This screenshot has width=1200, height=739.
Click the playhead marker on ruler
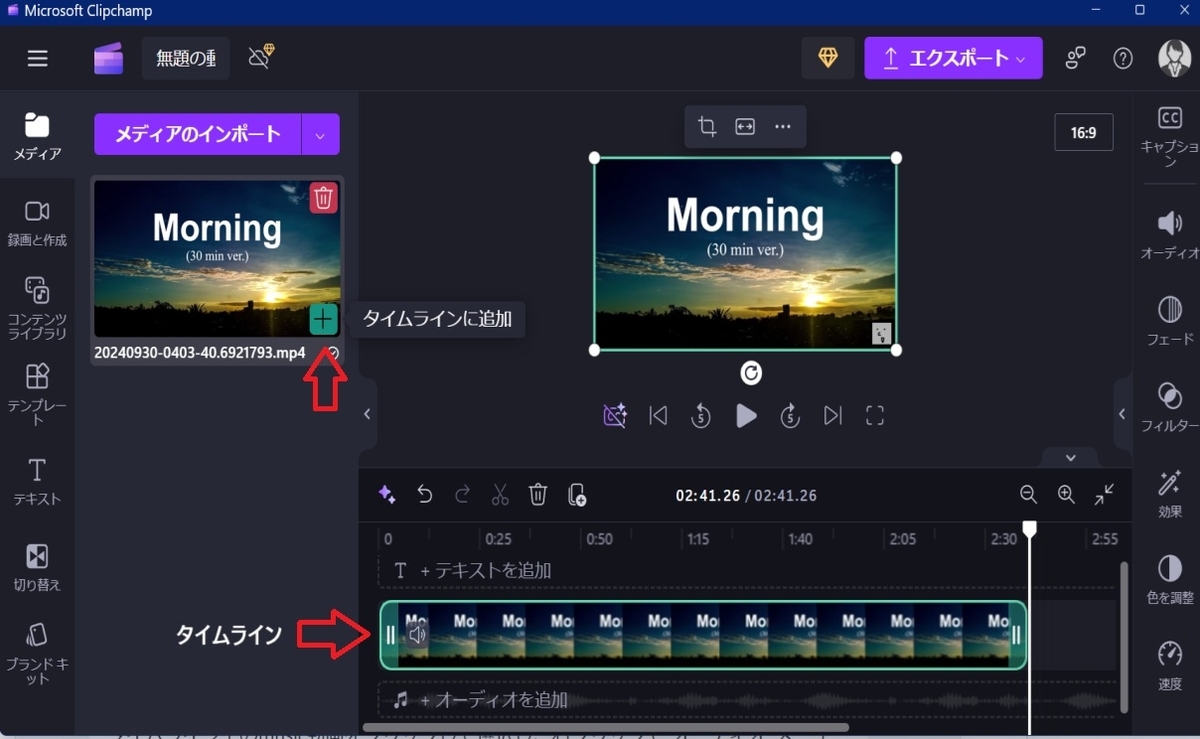coord(1029,528)
